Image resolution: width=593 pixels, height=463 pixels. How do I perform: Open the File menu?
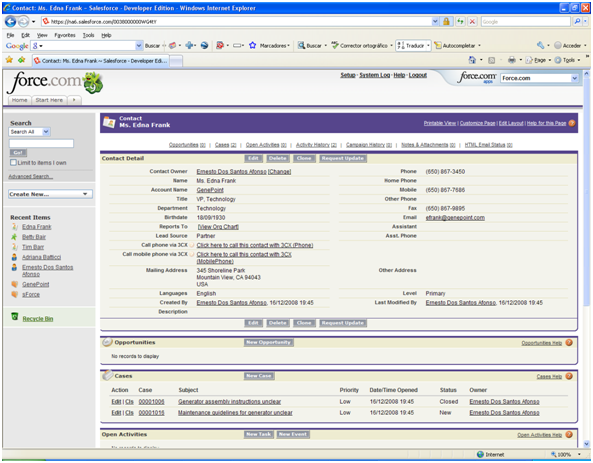click(x=10, y=35)
